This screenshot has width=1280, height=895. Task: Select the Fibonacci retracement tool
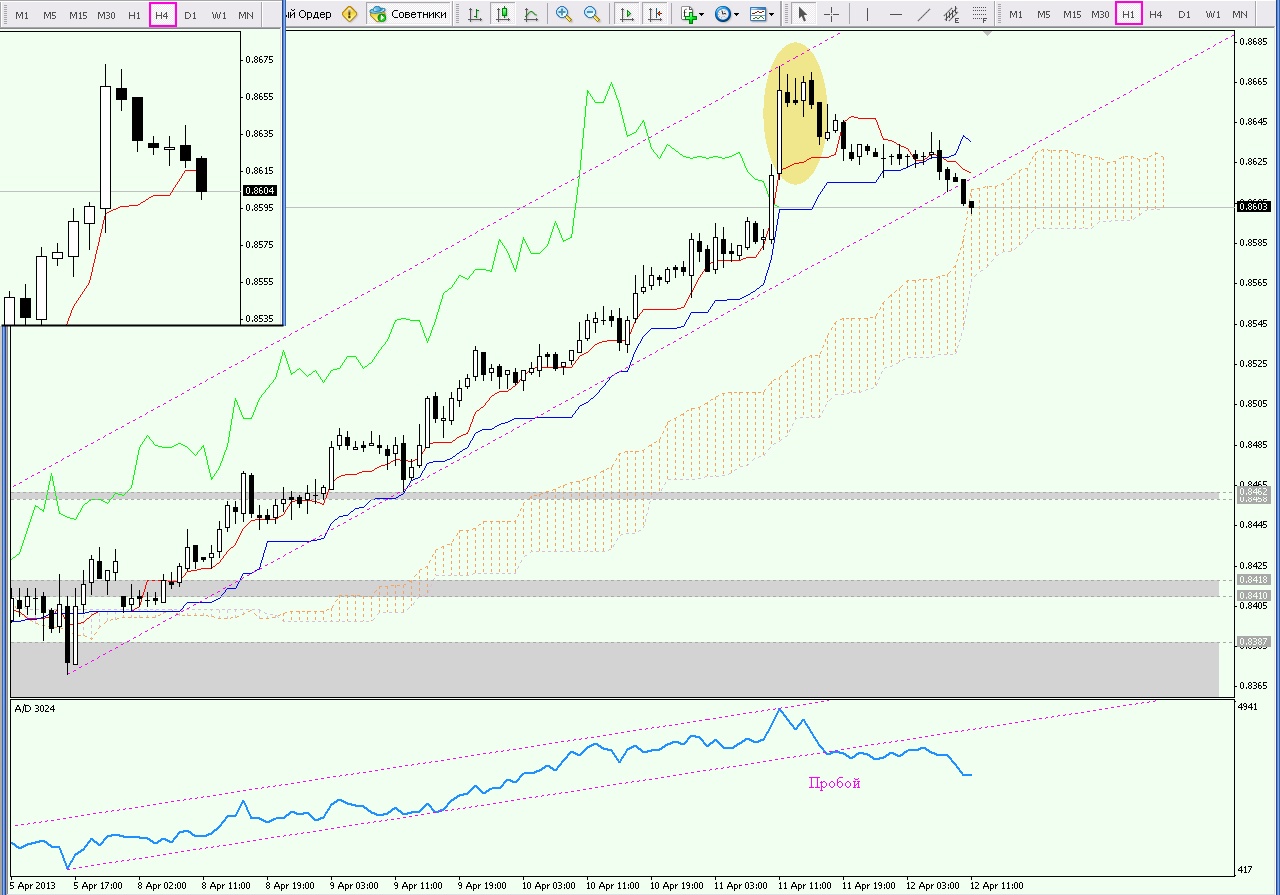tap(981, 14)
